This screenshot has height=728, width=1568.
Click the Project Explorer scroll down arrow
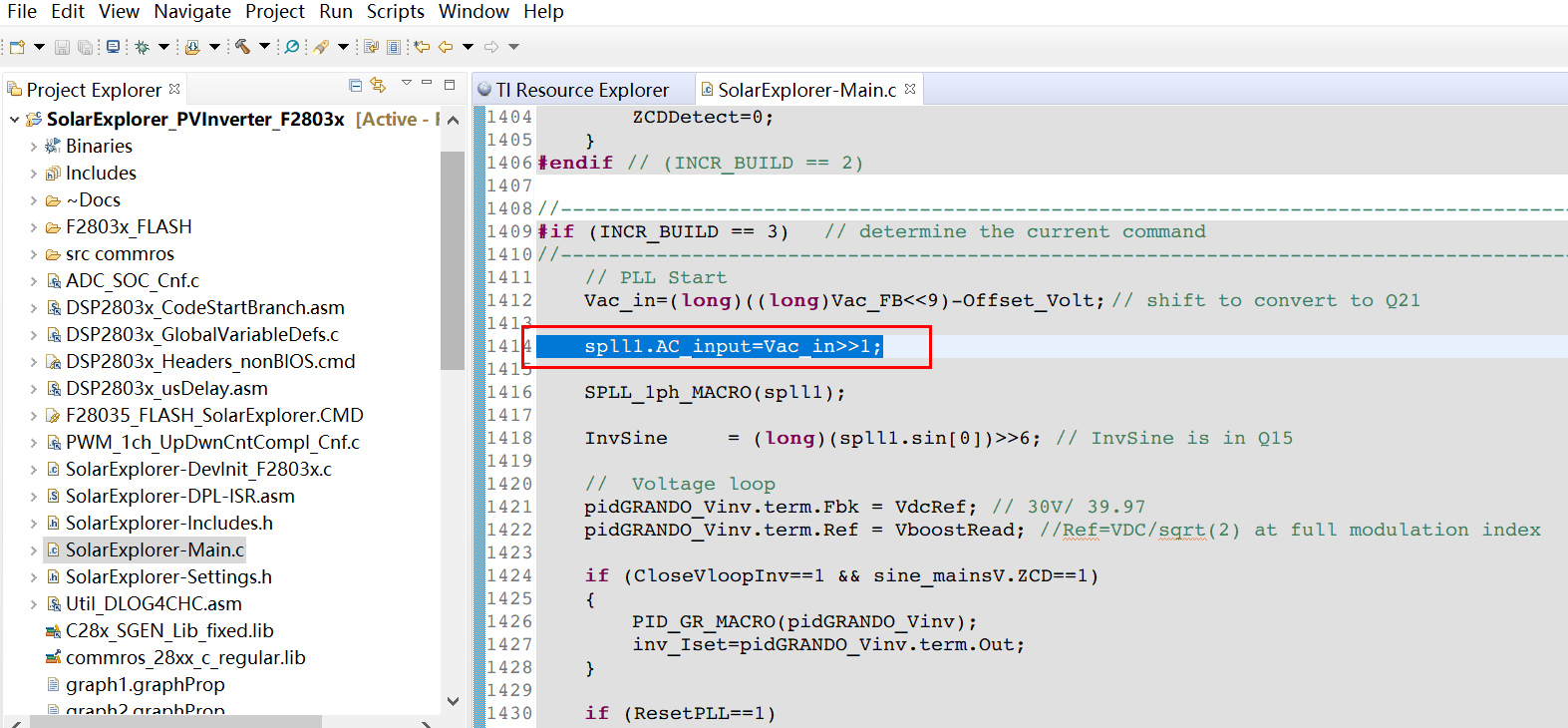coord(453,701)
